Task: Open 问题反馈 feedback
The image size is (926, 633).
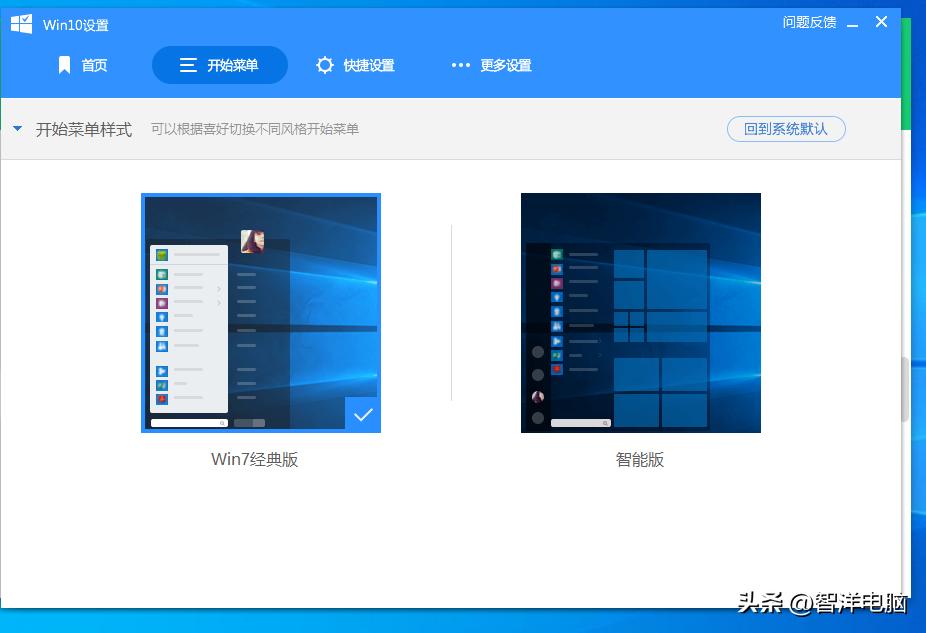Action: [809, 22]
